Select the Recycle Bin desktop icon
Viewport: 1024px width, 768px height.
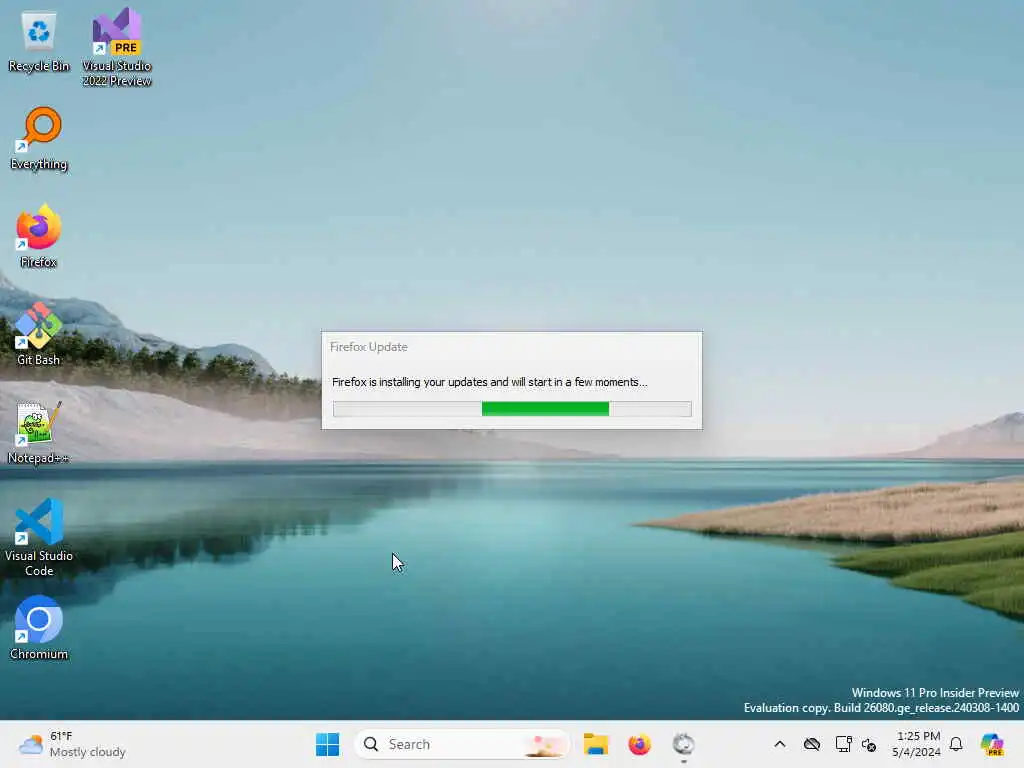pos(39,42)
